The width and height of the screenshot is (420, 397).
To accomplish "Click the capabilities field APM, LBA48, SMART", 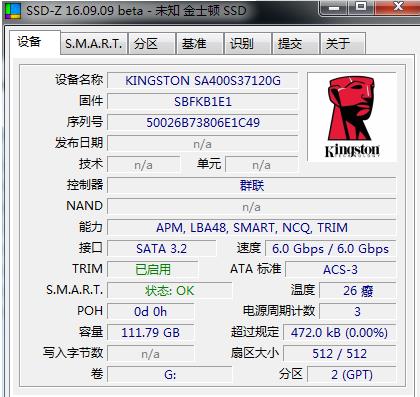I will (252, 228).
